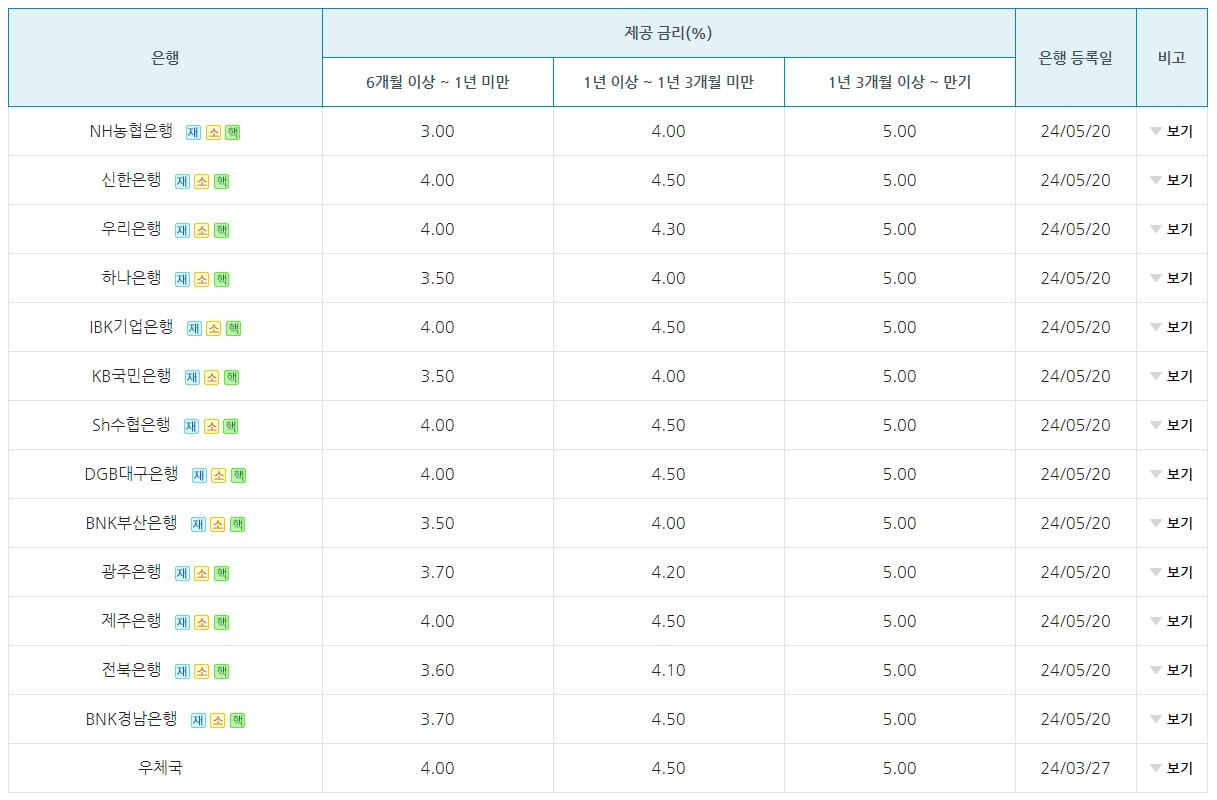Expand the 보기 arrow on the 우체국 row
Screen dimensions: 1217x800
1177,768
